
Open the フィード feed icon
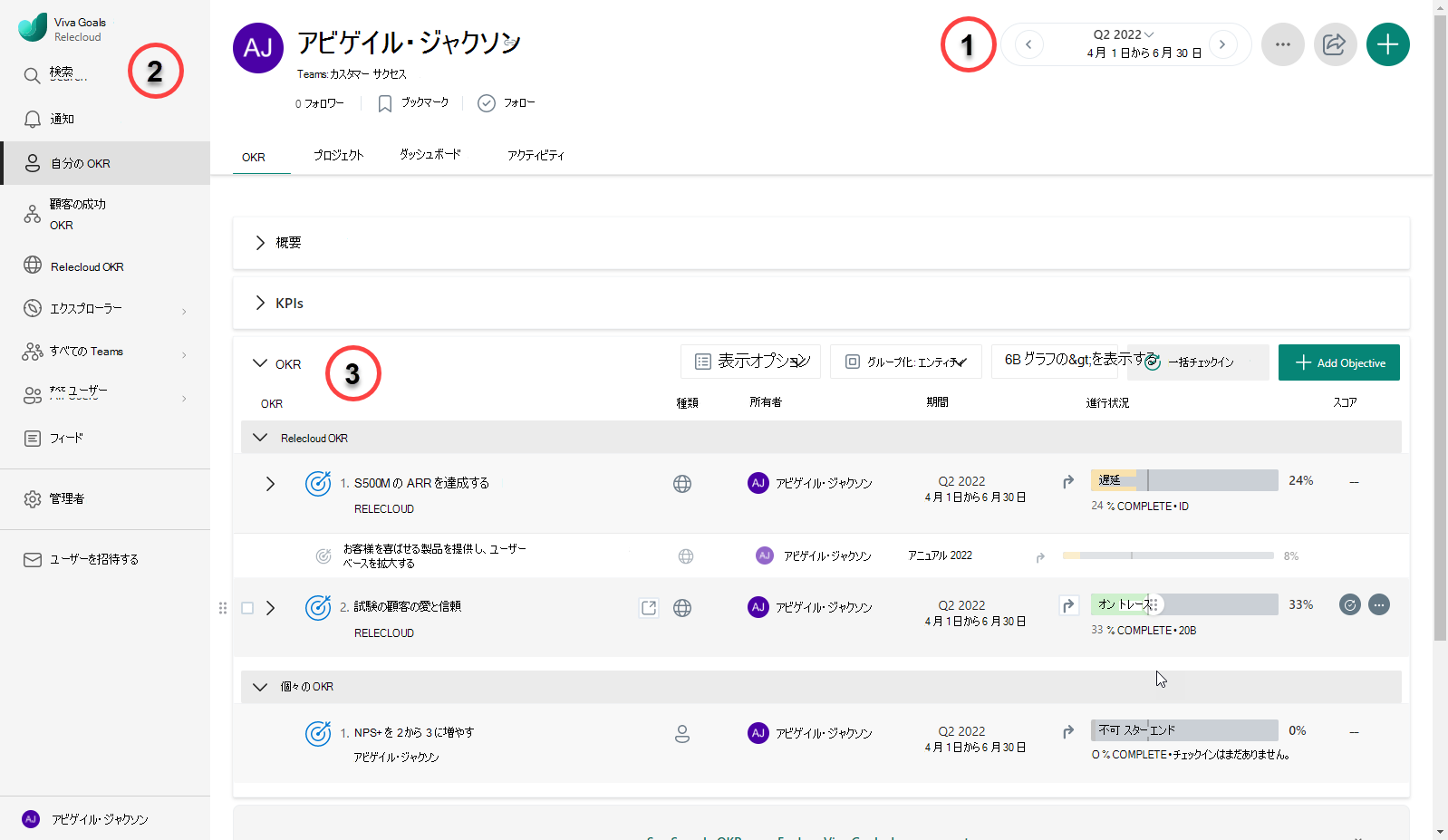(x=32, y=439)
